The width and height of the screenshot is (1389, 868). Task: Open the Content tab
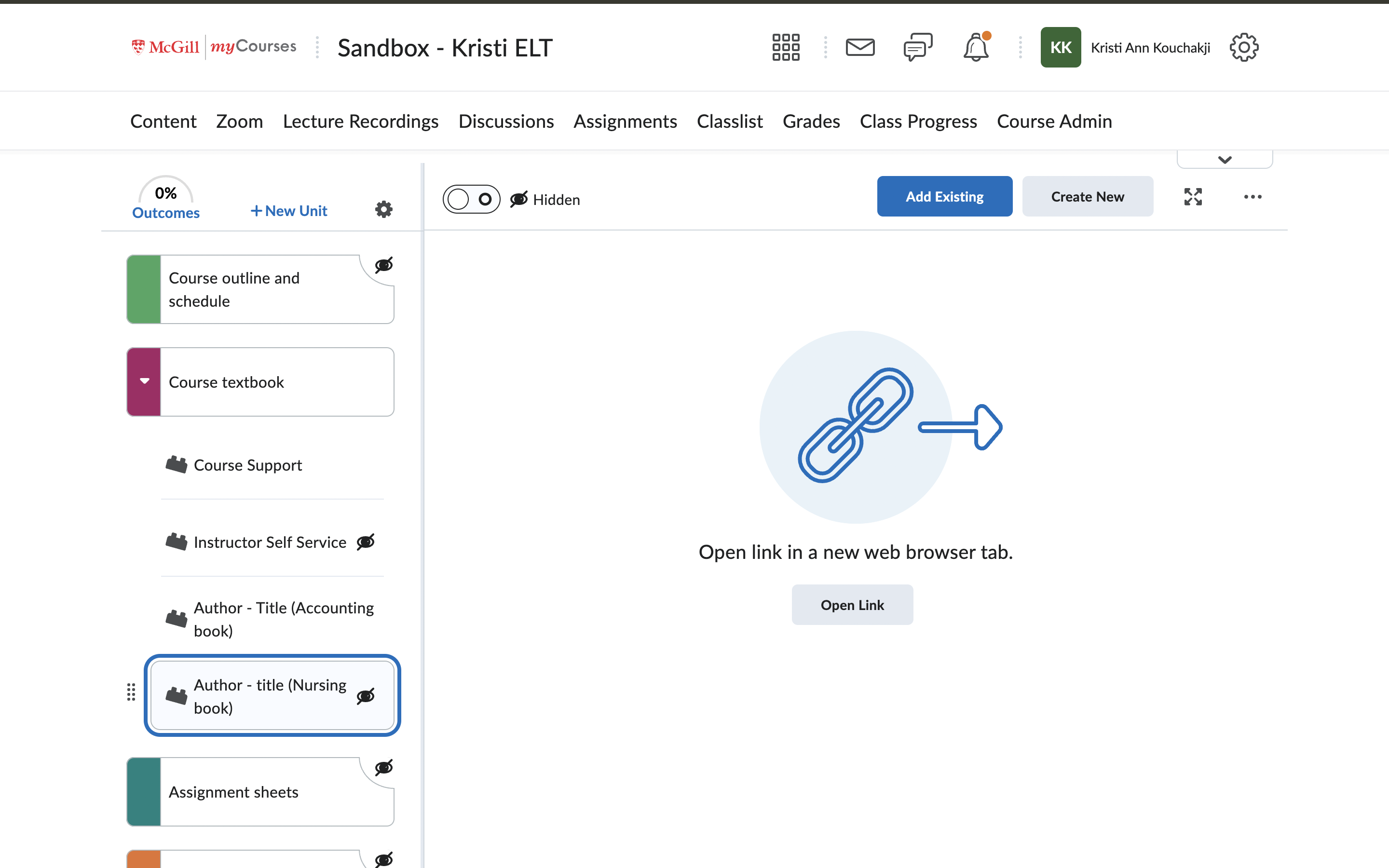163,121
